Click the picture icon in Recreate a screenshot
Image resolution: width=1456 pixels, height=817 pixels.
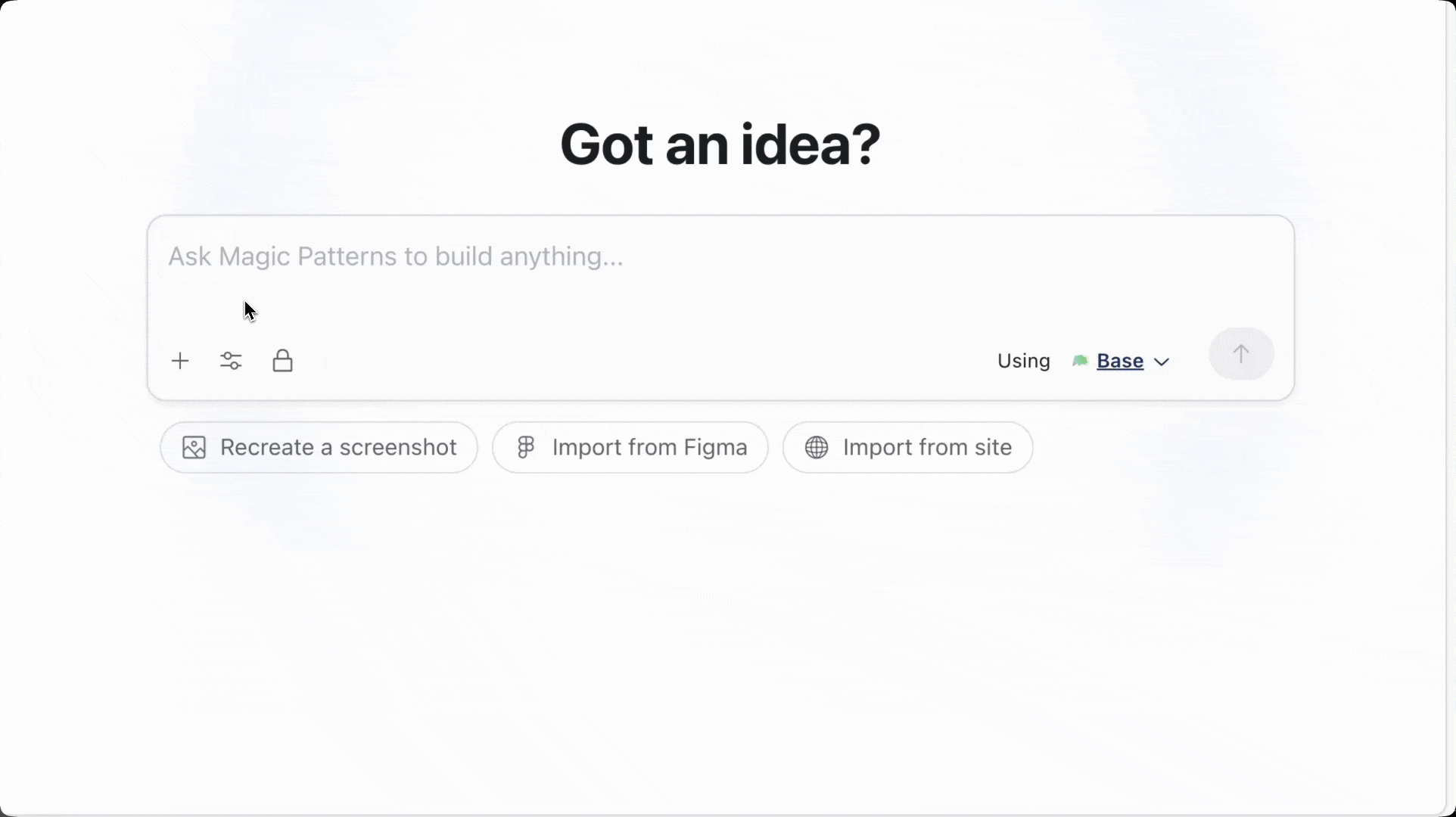(x=194, y=447)
